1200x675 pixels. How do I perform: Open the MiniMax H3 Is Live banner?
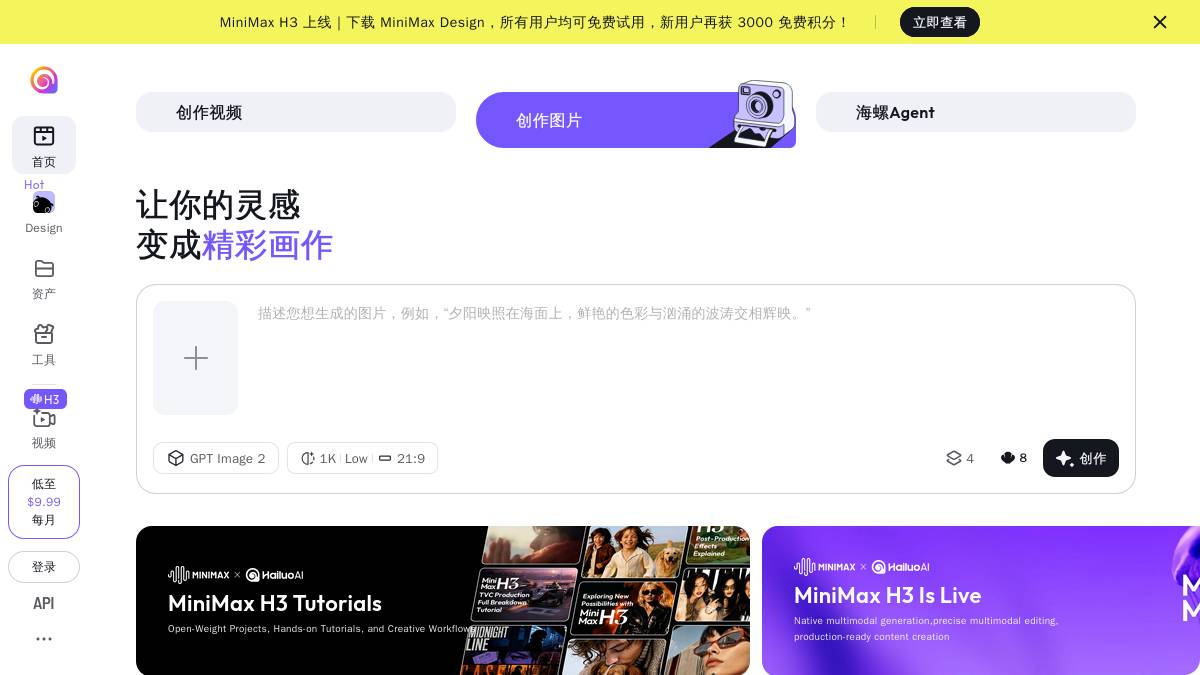point(981,600)
